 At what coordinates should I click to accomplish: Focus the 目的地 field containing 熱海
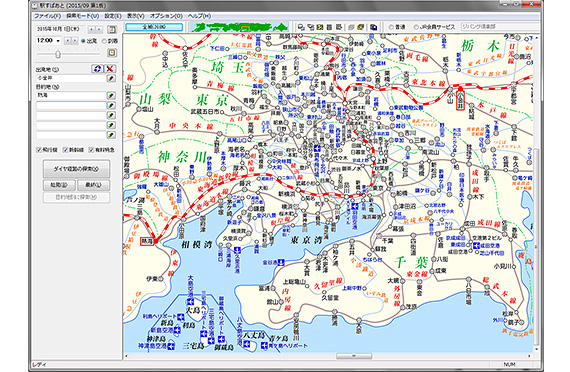(71, 95)
